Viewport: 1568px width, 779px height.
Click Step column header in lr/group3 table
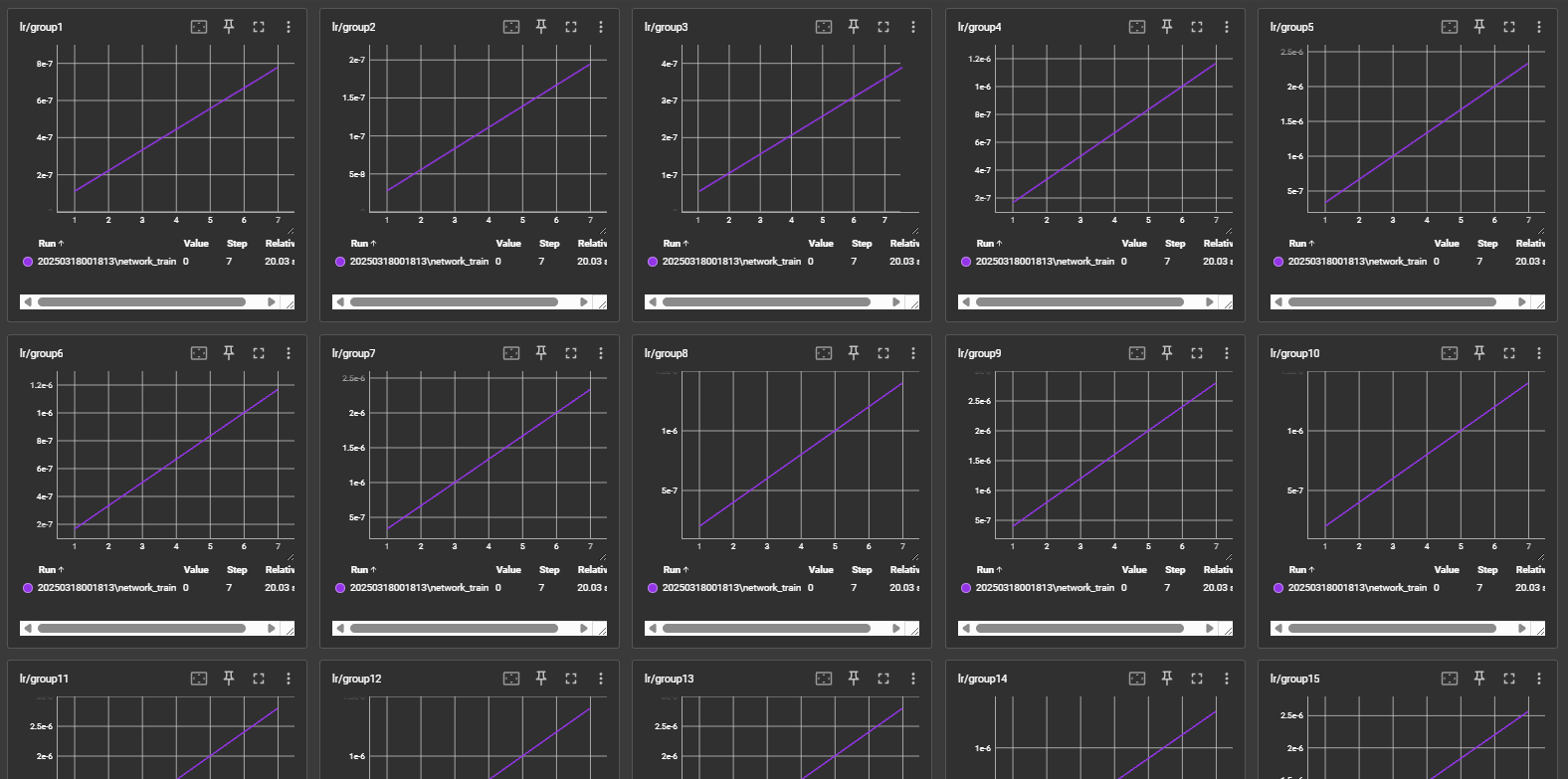coord(862,244)
